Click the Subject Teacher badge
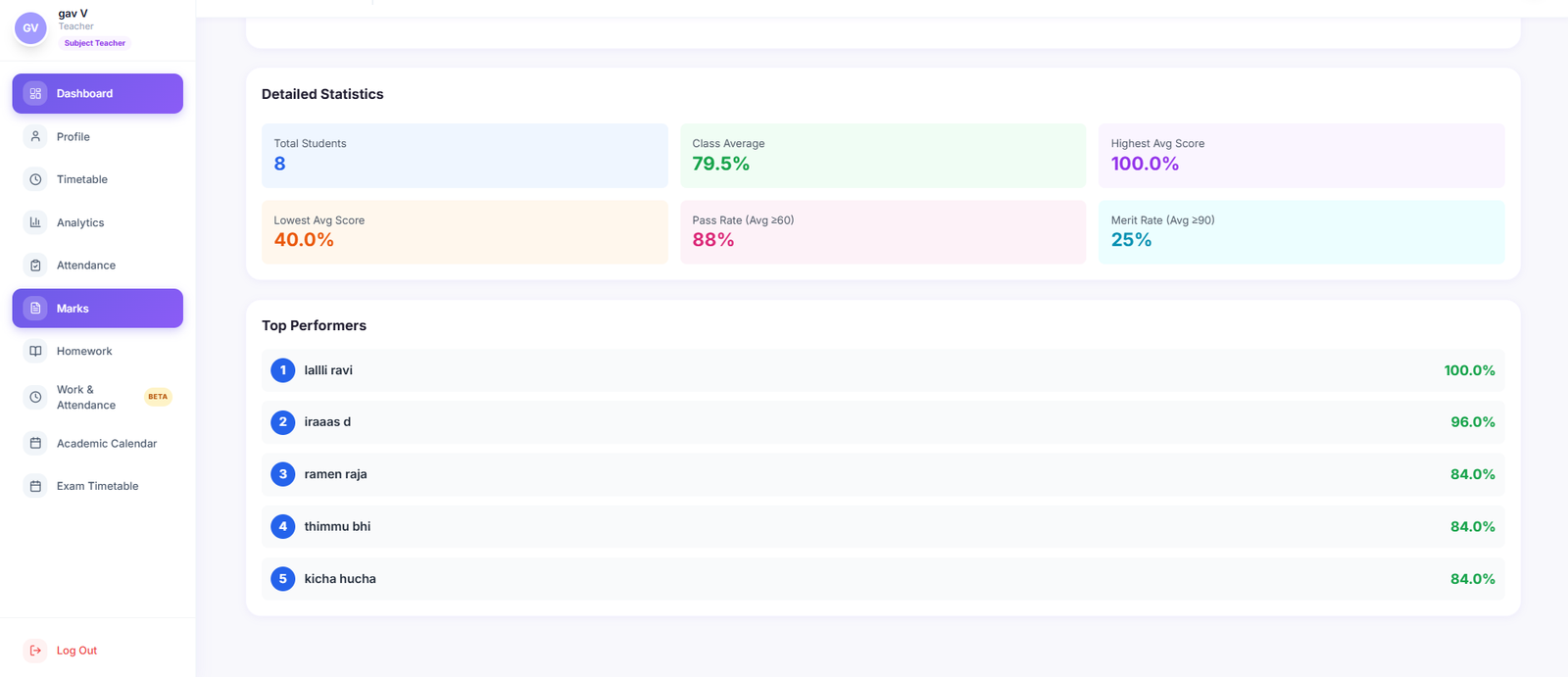Screen dimensions: 1568x677 click(x=95, y=43)
